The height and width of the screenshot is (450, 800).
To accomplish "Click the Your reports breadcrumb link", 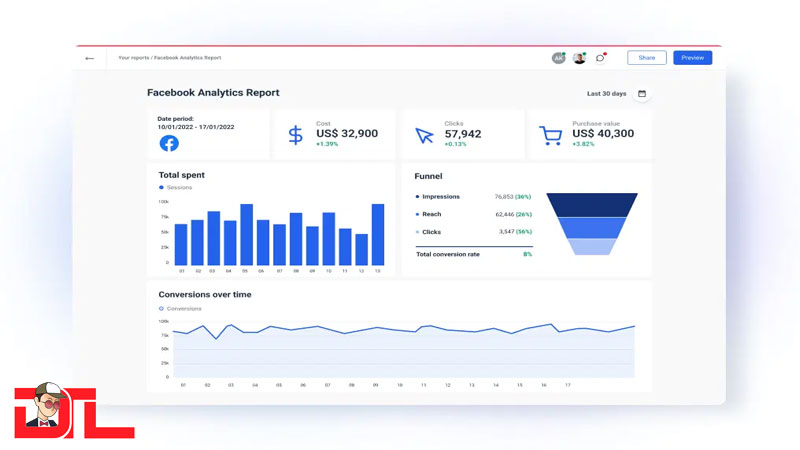I will click(x=134, y=58).
